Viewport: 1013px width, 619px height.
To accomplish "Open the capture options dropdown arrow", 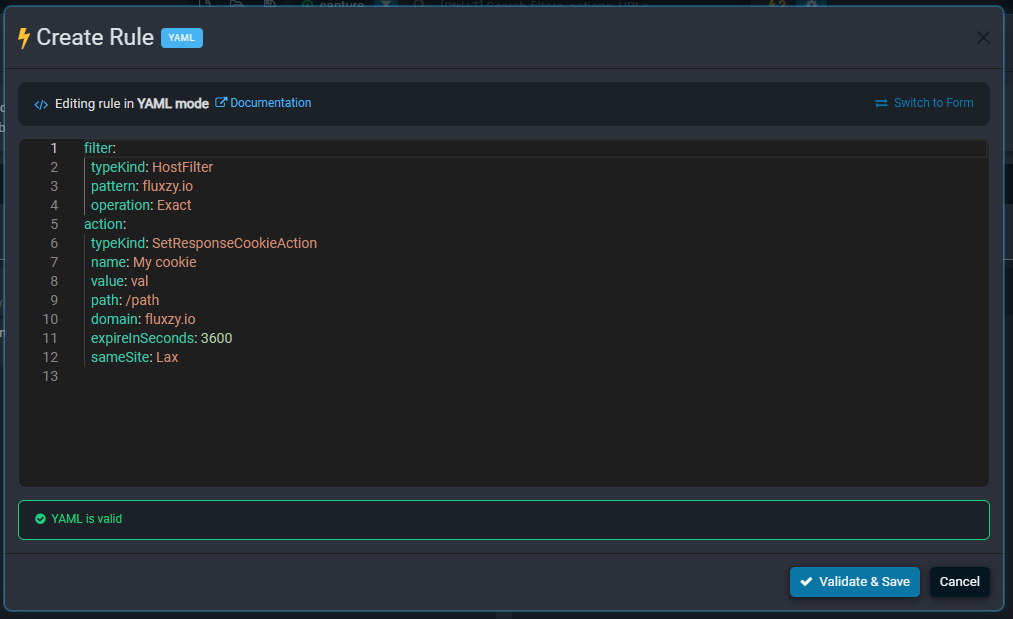I will (388, 4).
